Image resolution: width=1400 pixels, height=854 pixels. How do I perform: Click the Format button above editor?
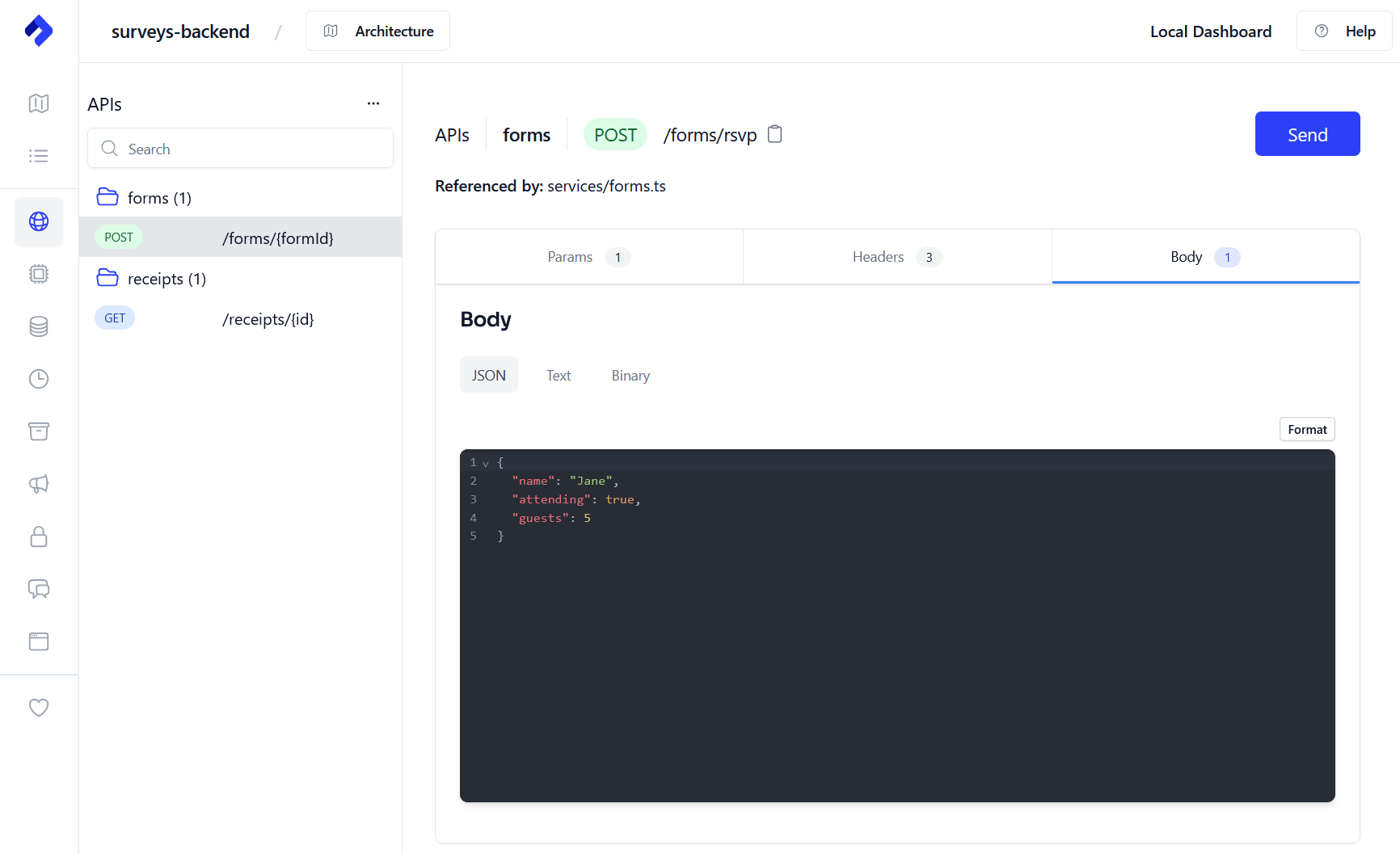[x=1306, y=429]
